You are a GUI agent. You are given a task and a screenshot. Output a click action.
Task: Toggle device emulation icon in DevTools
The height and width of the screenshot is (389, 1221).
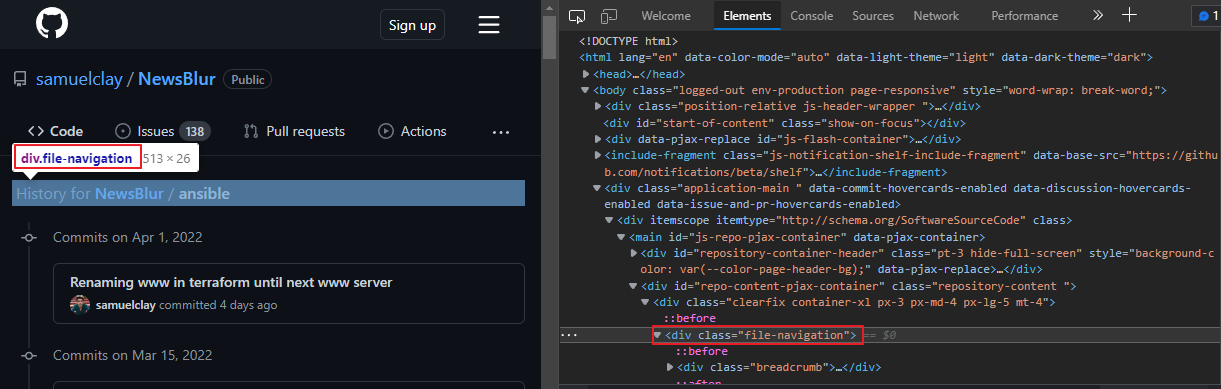coord(608,16)
